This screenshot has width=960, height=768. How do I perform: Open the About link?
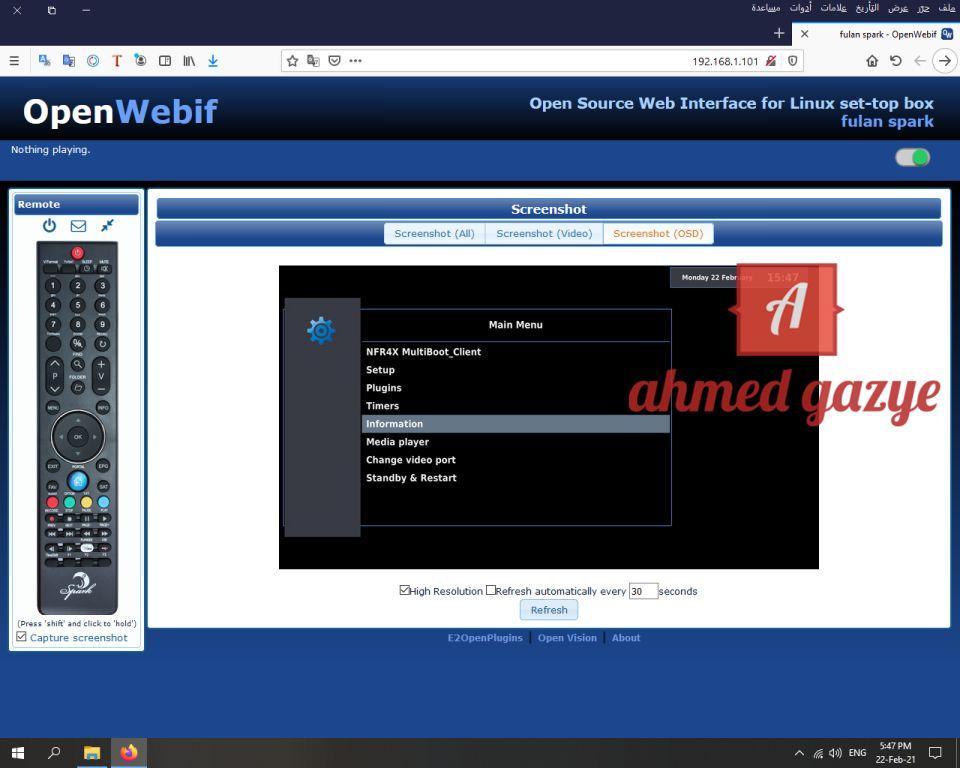(x=626, y=638)
